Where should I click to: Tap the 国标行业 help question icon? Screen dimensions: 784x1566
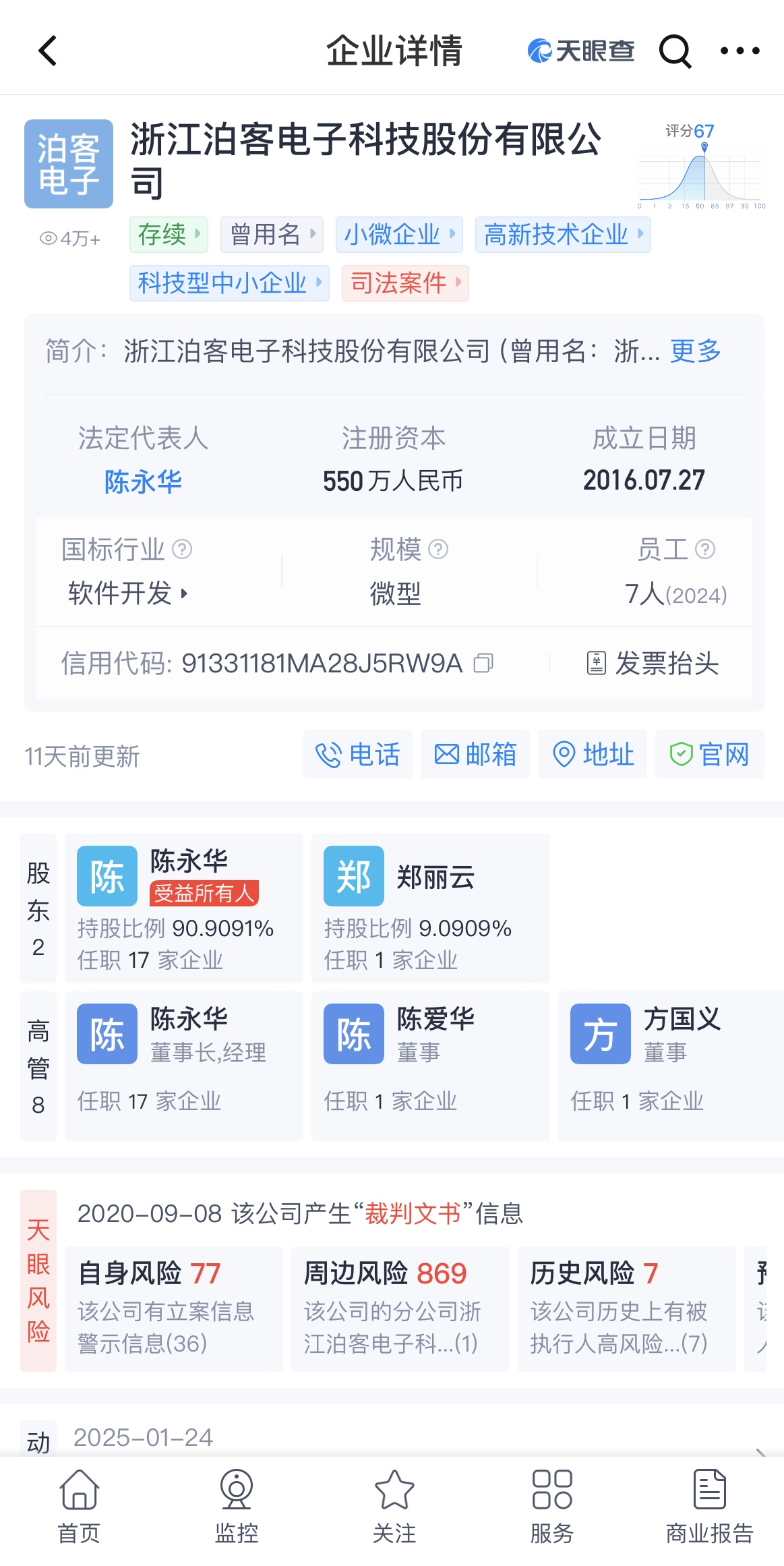tap(182, 550)
